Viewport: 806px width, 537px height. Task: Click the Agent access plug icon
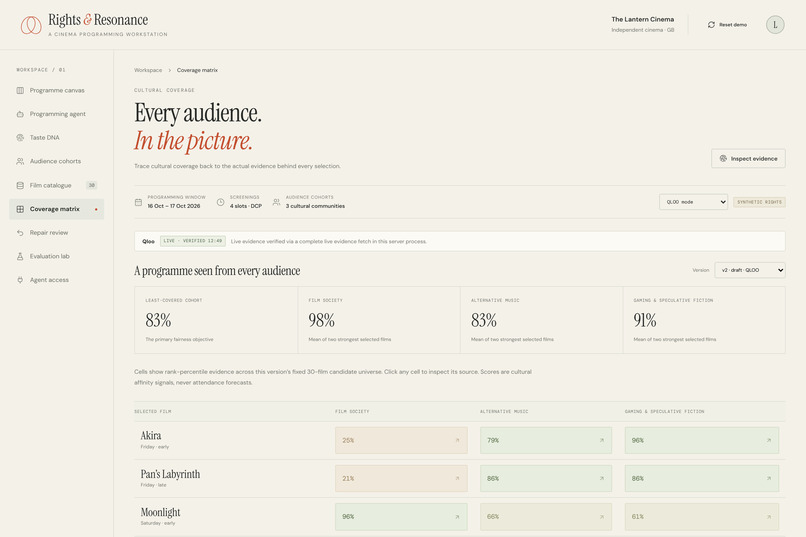[x=20, y=280]
